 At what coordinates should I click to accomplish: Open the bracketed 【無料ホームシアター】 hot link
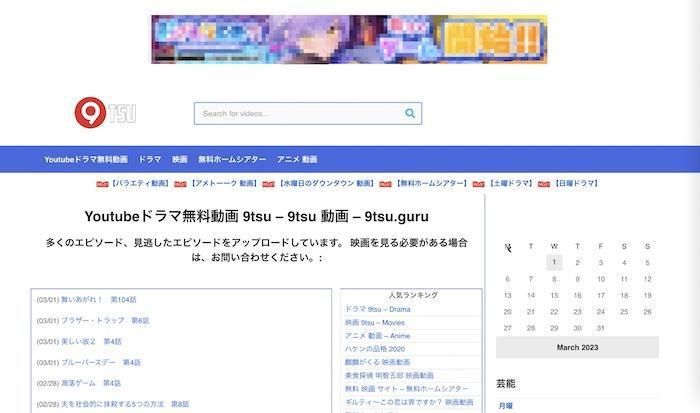tap(431, 184)
